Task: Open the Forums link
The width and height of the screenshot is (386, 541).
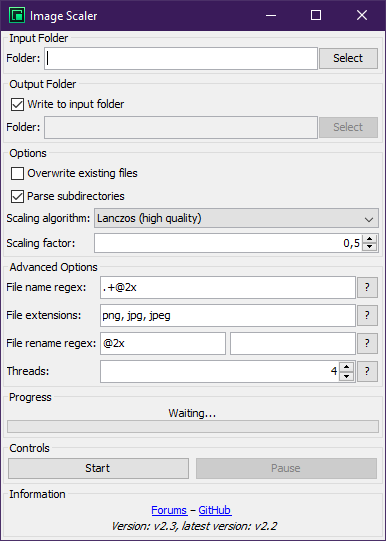Action: 169,510
